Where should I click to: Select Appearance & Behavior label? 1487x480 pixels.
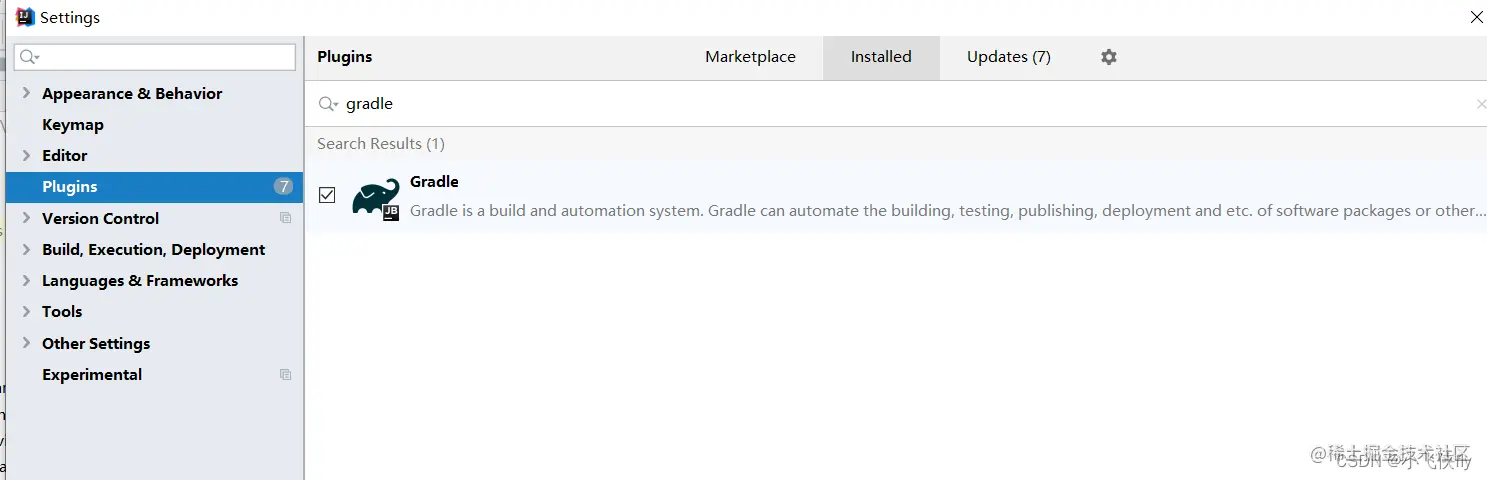click(132, 93)
